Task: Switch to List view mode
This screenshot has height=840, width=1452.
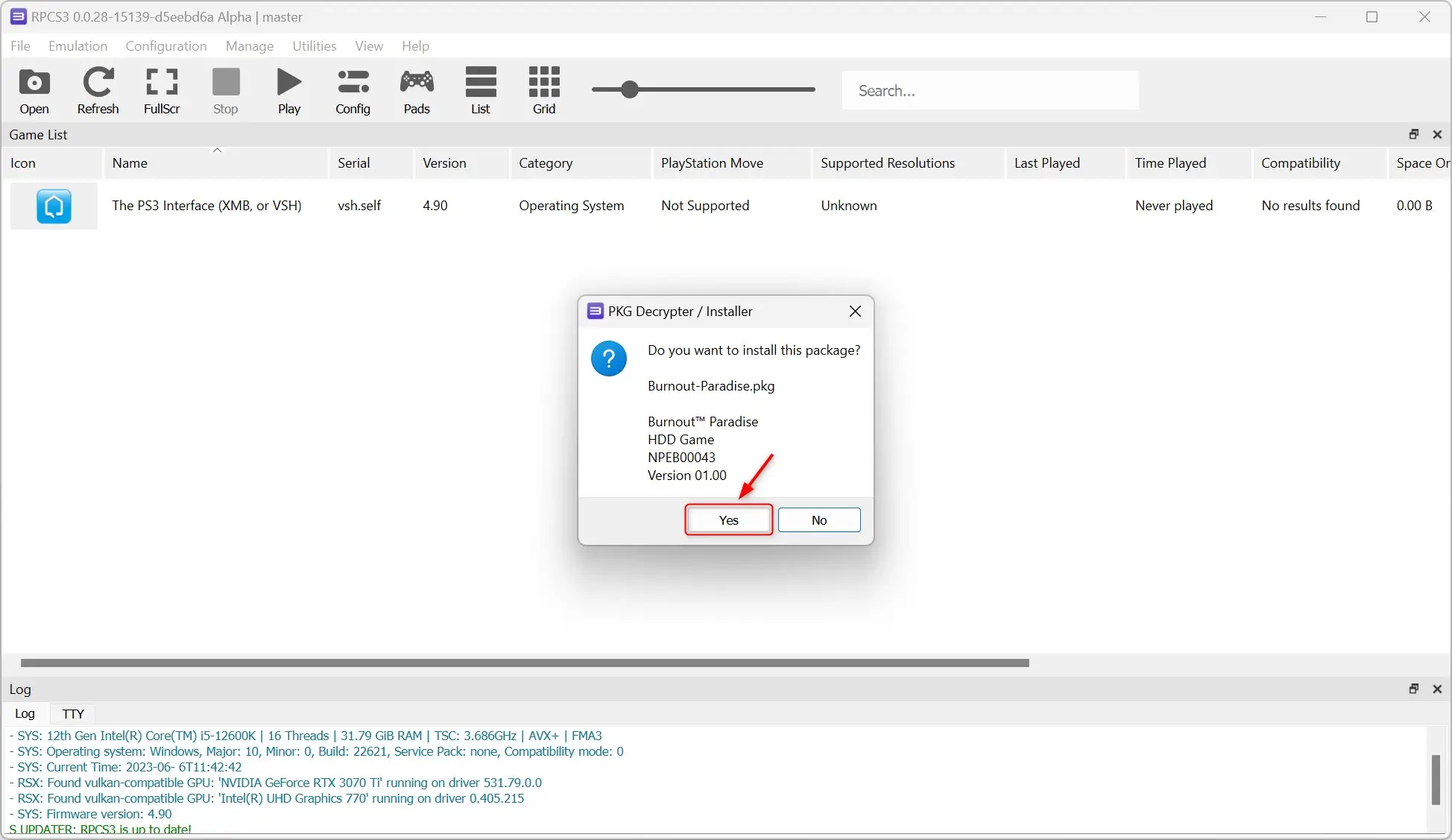Action: coord(481,90)
